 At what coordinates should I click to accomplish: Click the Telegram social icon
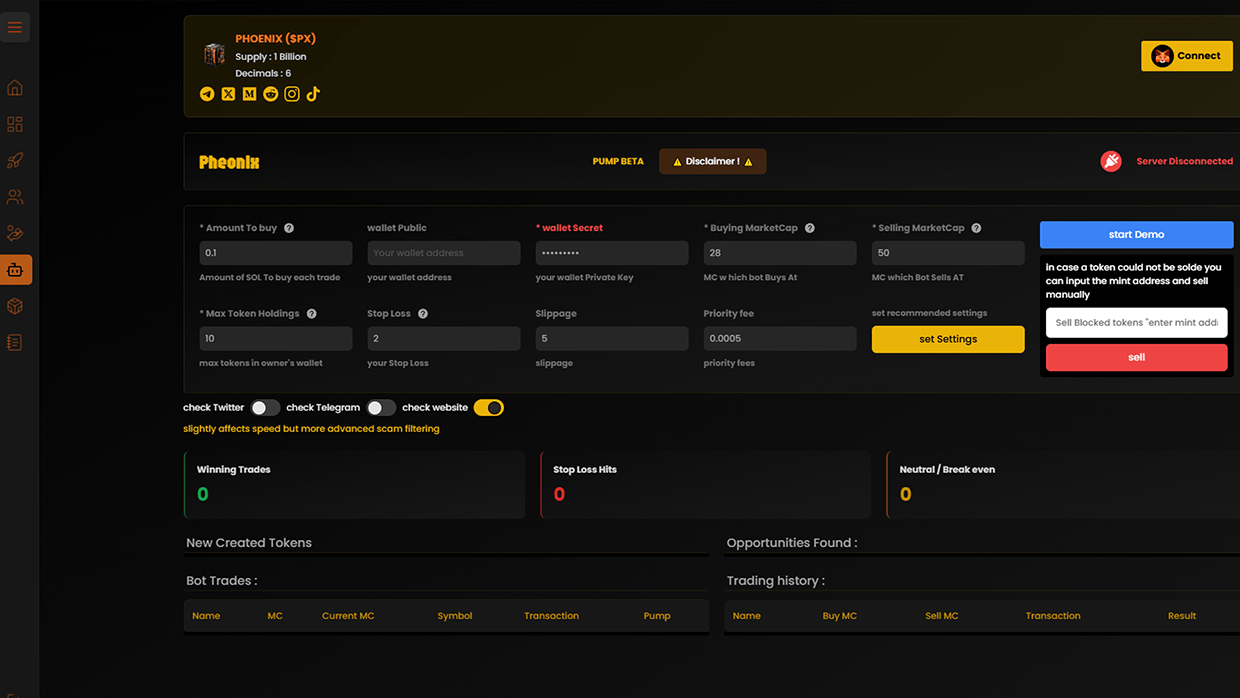(207, 94)
